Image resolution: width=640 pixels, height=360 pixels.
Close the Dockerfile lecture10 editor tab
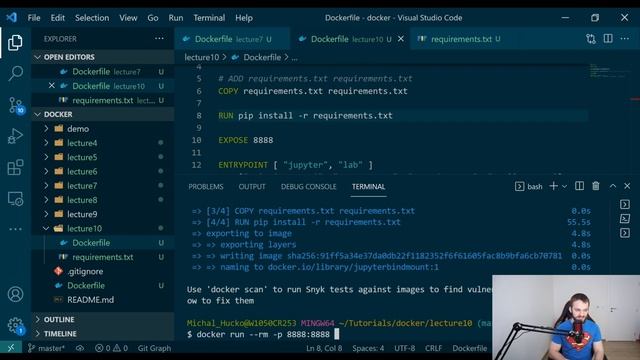(x=401, y=39)
